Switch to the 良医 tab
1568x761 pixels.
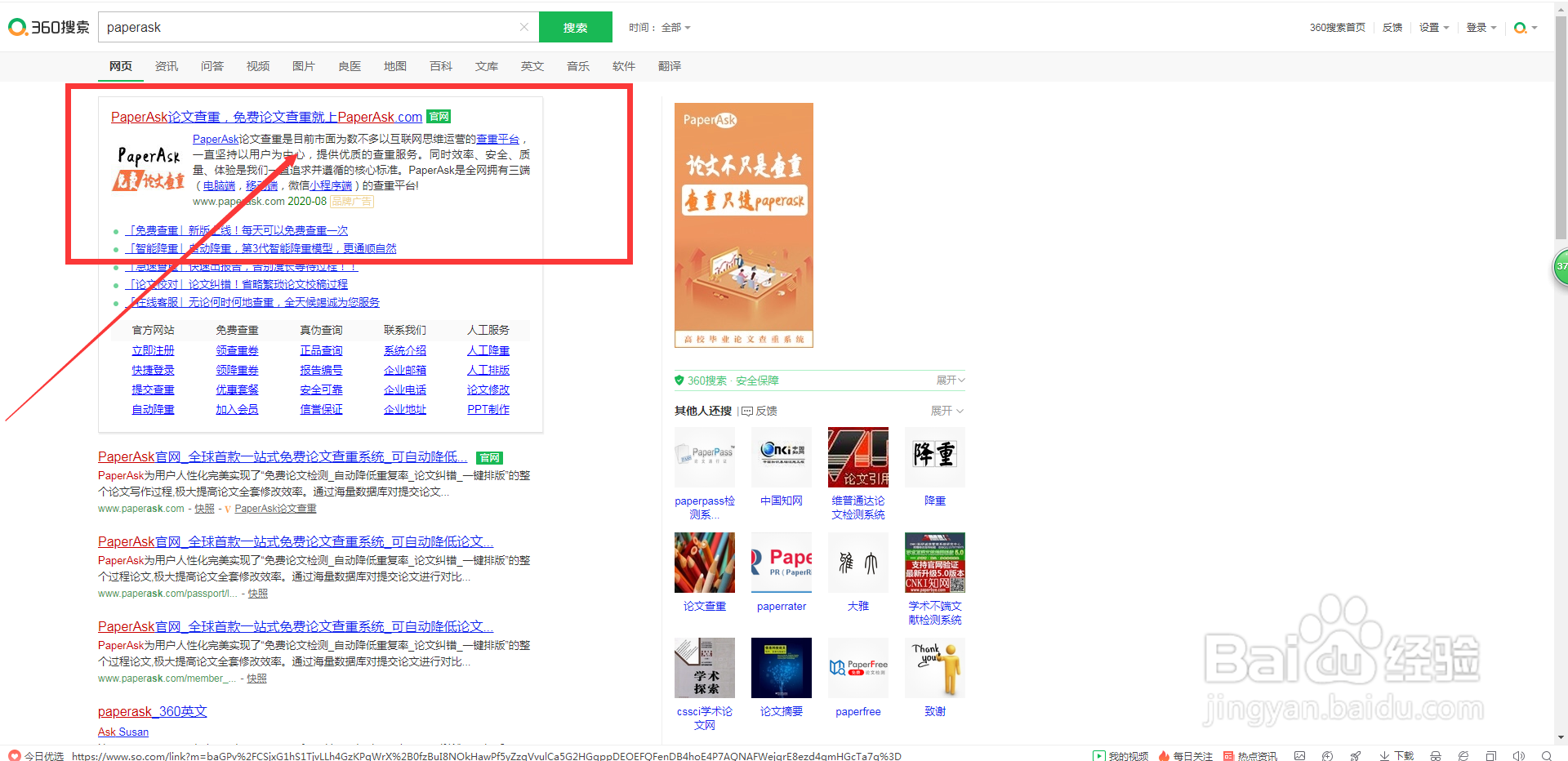(x=350, y=66)
